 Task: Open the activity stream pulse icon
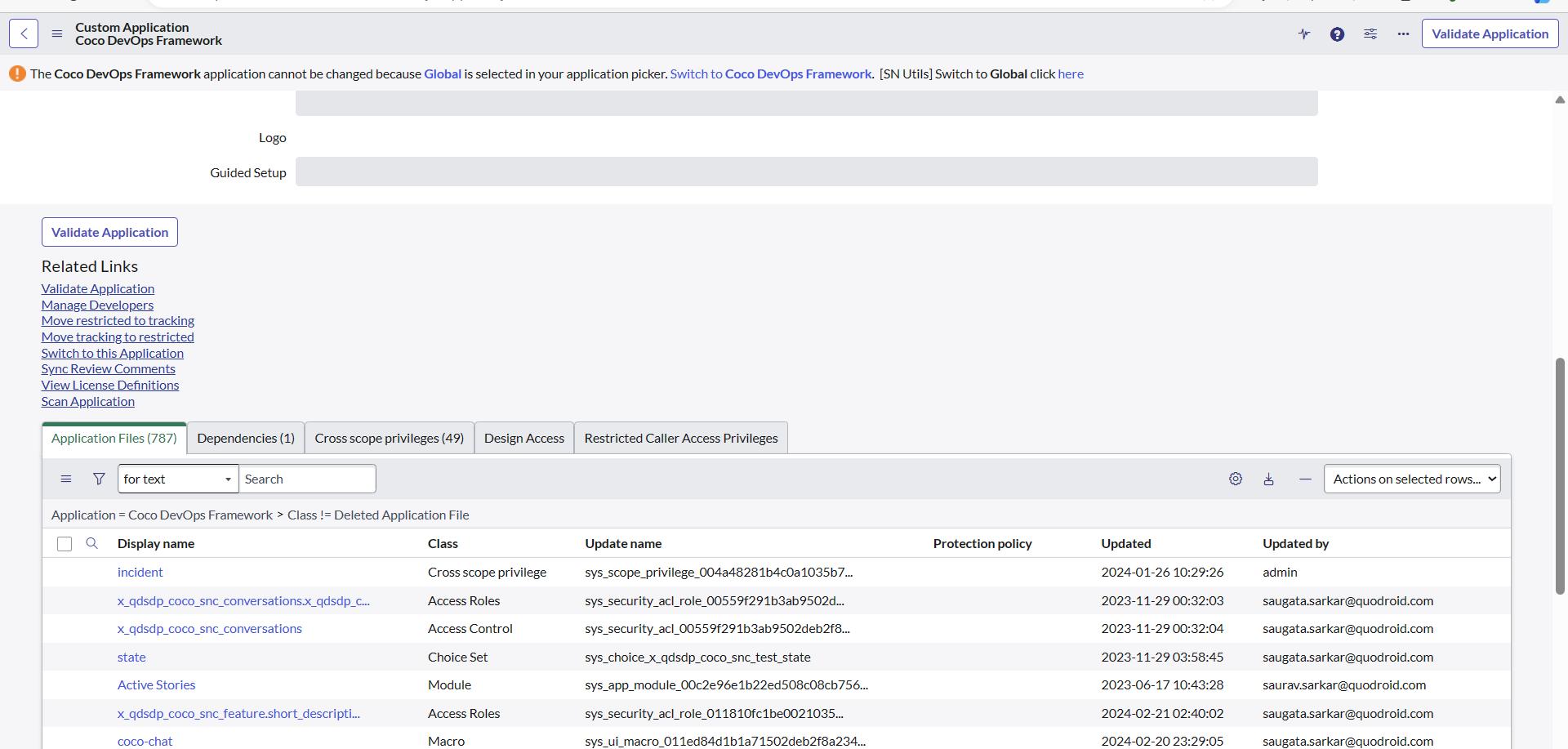point(1304,33)
